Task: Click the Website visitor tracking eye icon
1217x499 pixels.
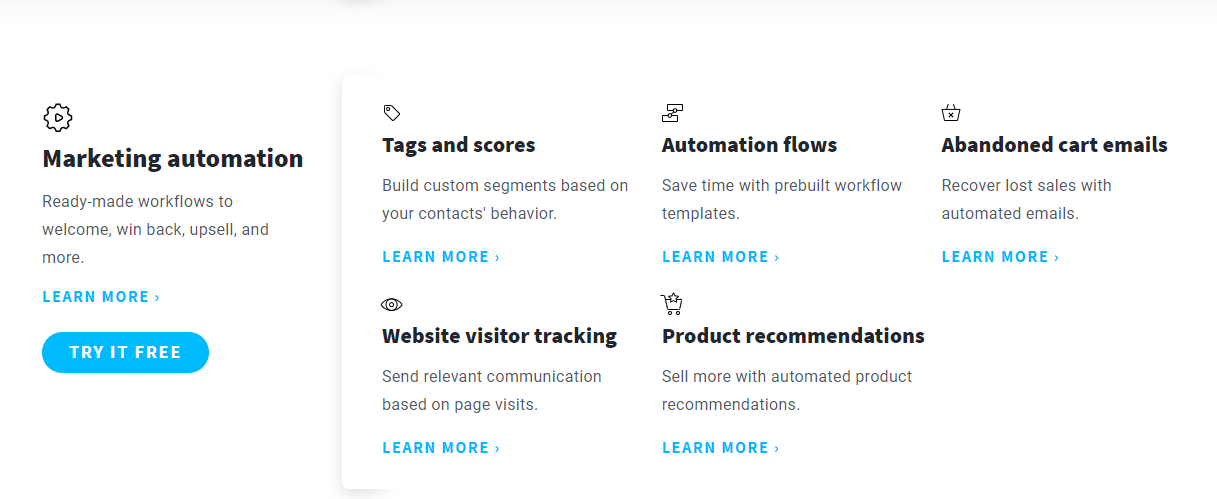Action: [x=391, y=304]
